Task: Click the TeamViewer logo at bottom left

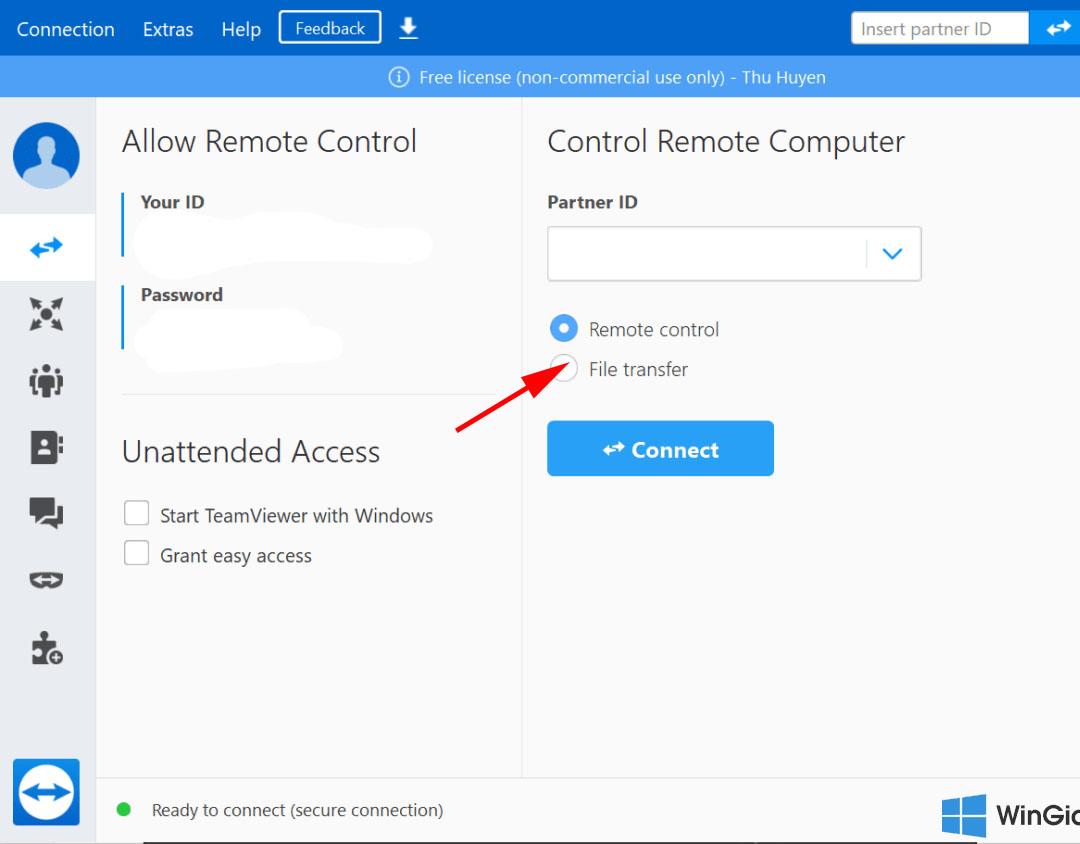Action: pos(46,792)
